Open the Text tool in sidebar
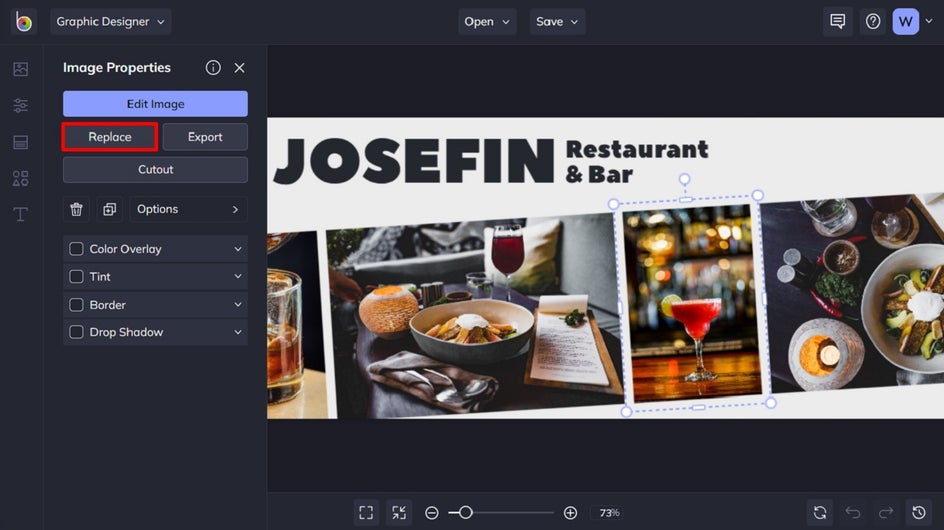This screenshot has width=944, height=530. tap(20, 214)
